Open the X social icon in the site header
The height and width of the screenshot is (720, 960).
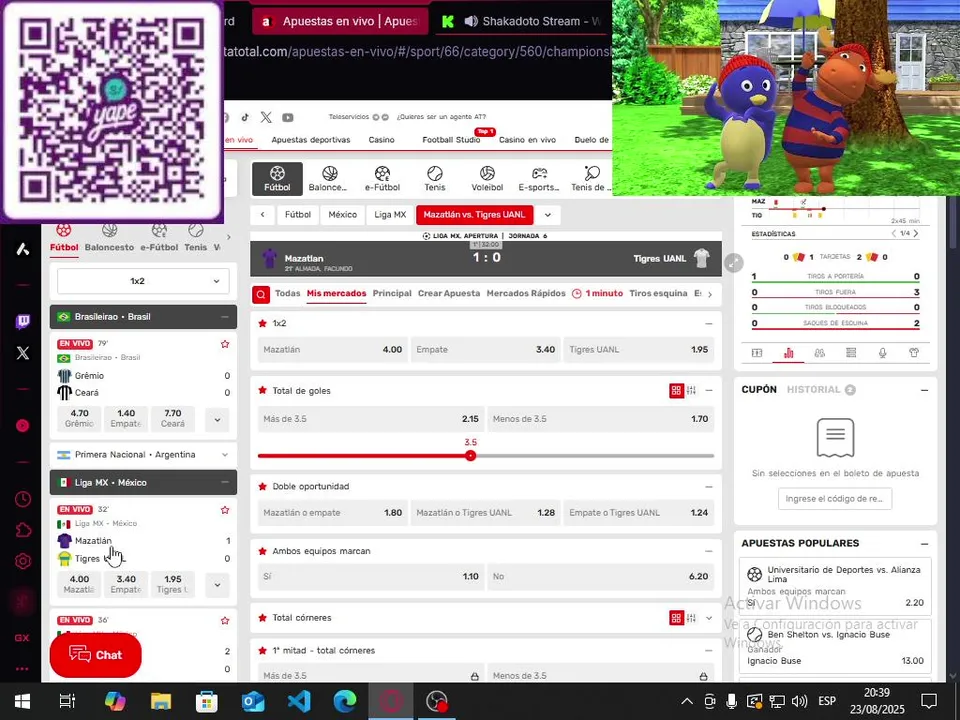click(x=266, y=117)
